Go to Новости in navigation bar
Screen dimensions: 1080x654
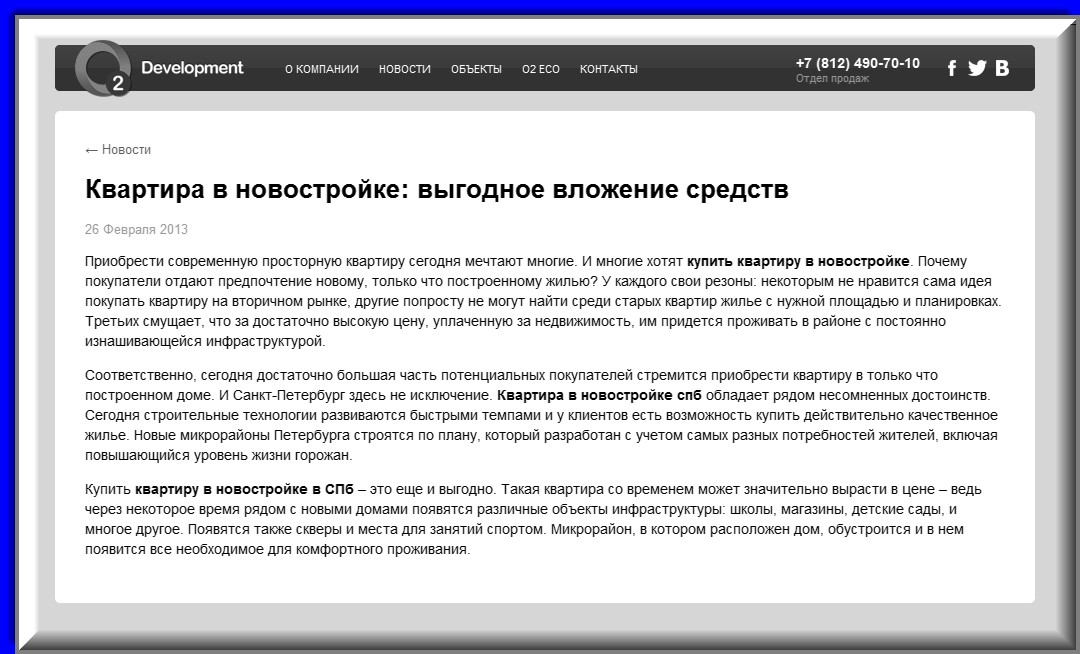[404, 69]
